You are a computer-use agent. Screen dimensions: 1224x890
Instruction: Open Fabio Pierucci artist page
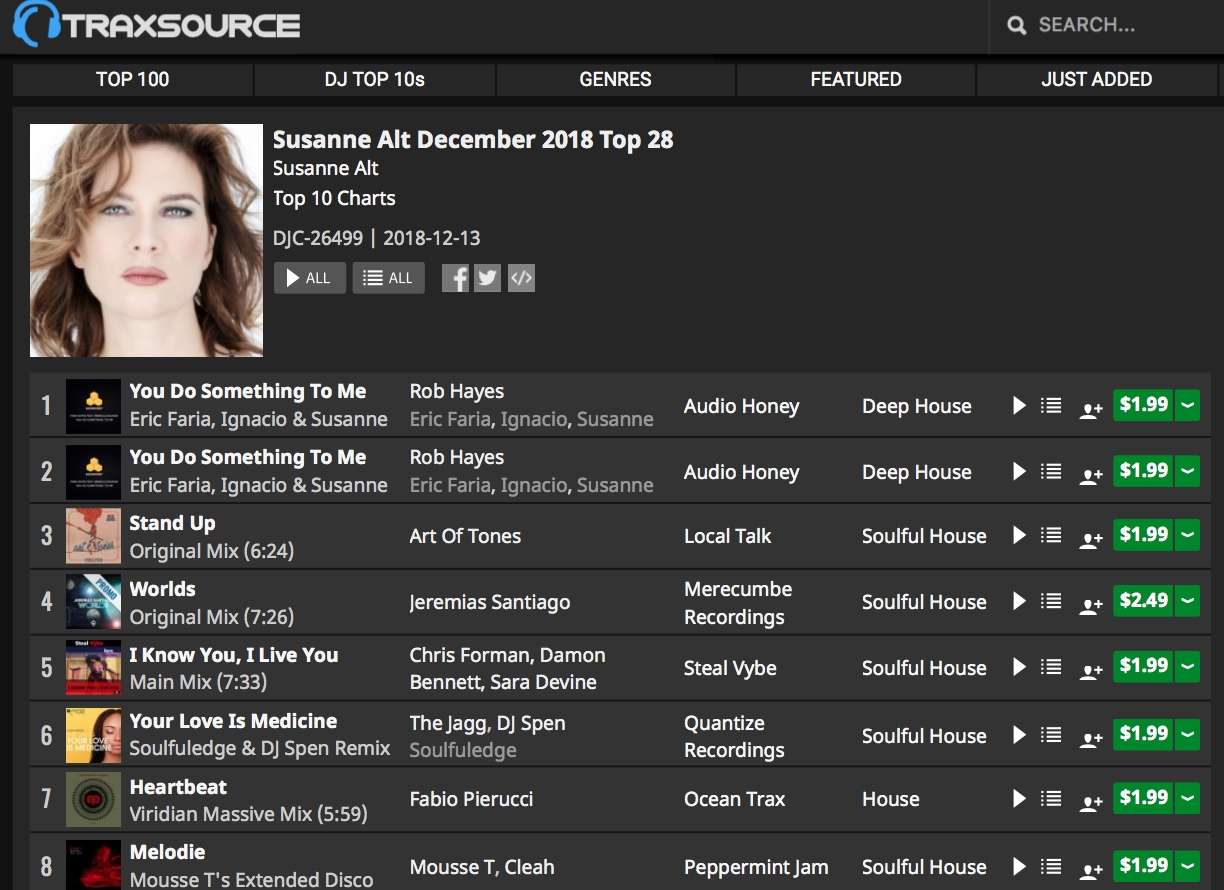(471, 799)
